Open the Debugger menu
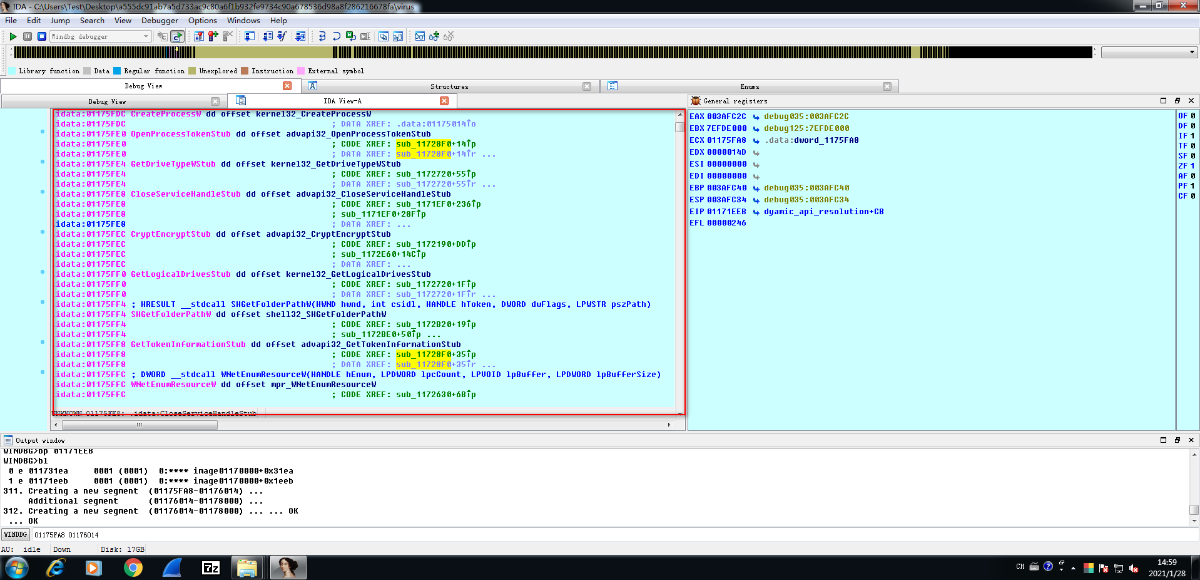This screenshot has width=1200, height=580. (x=161, y=20)
